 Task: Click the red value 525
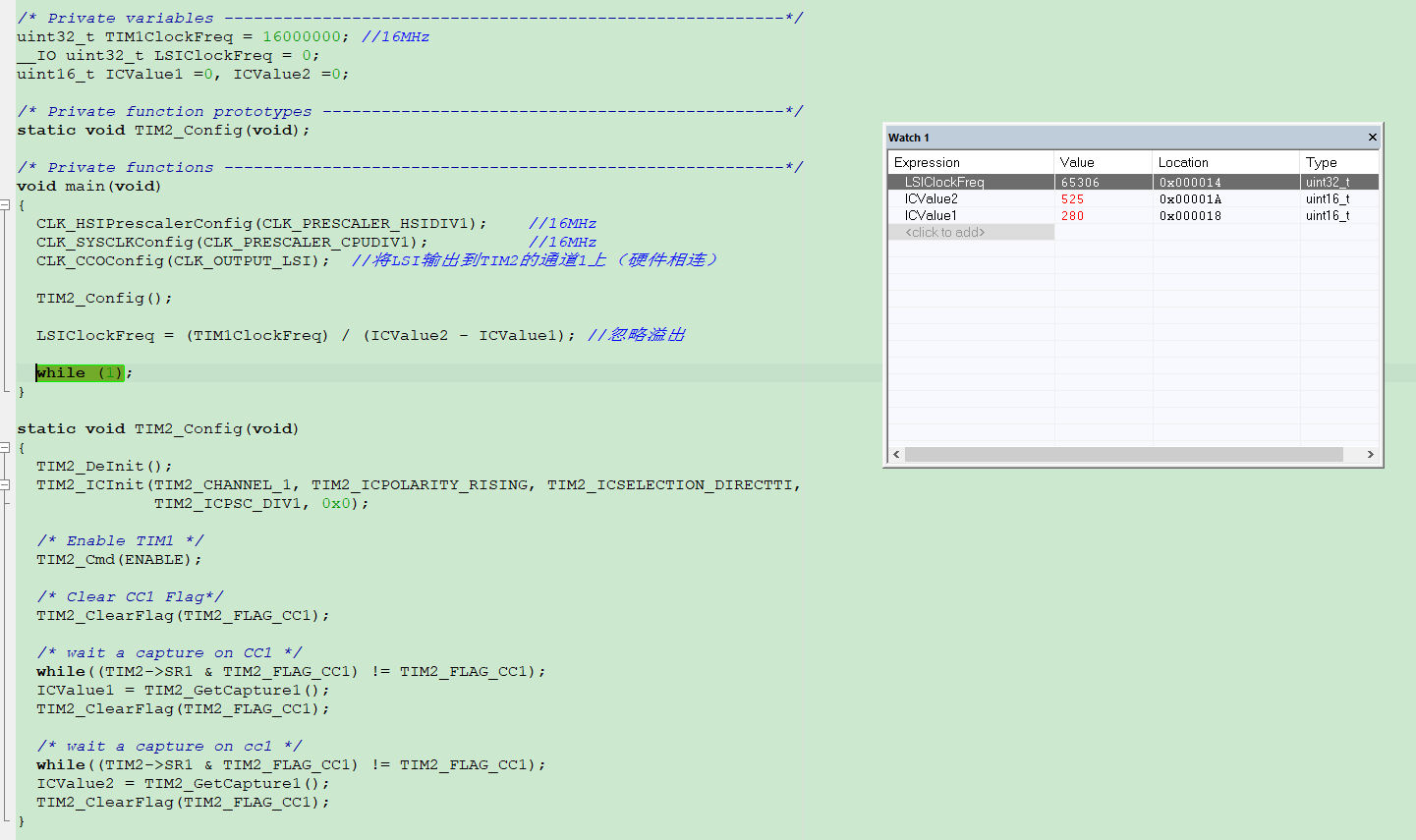1072,198
